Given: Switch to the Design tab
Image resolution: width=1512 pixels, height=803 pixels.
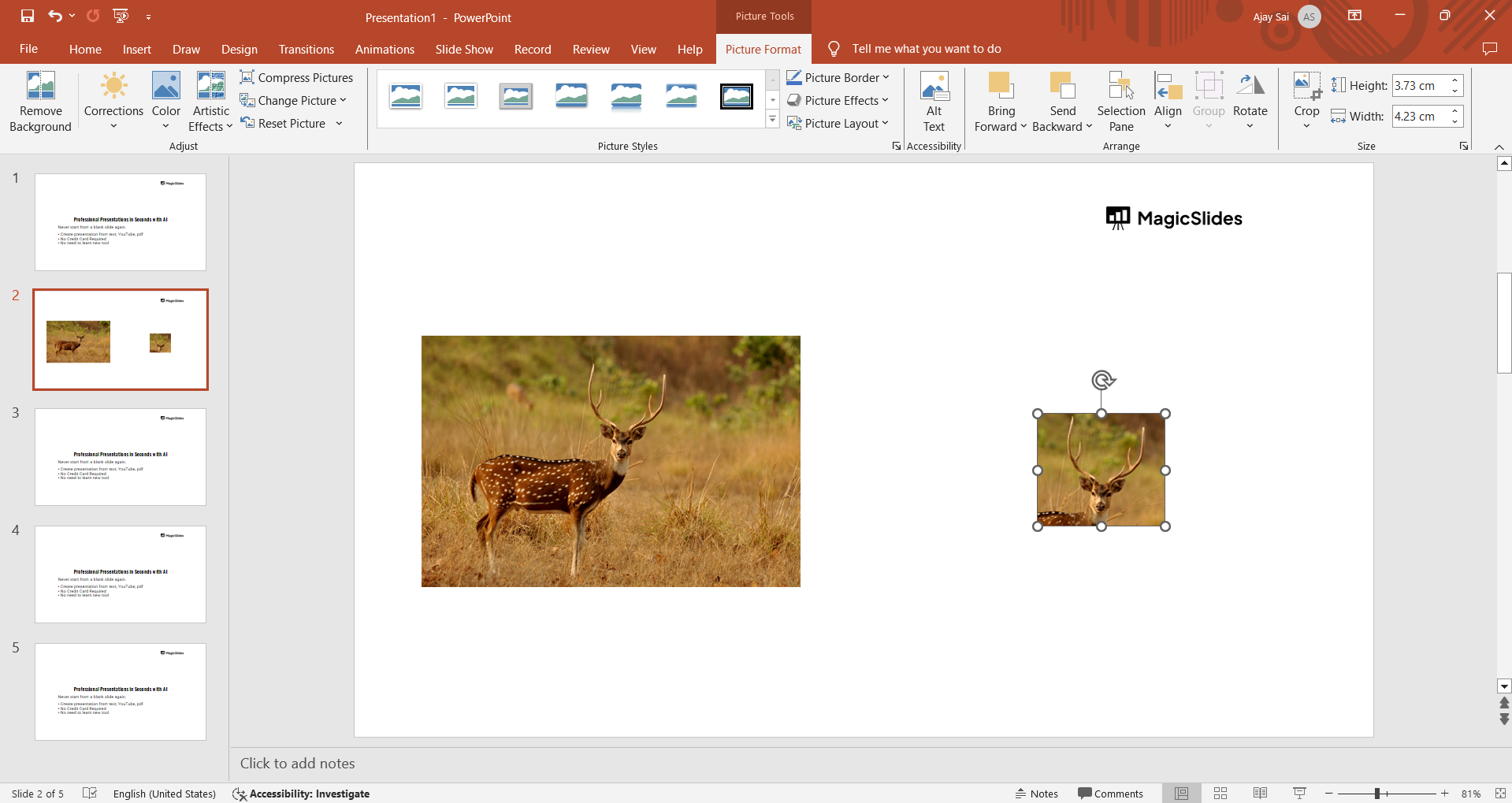Looking at the screenshot, I should [239, 49].
